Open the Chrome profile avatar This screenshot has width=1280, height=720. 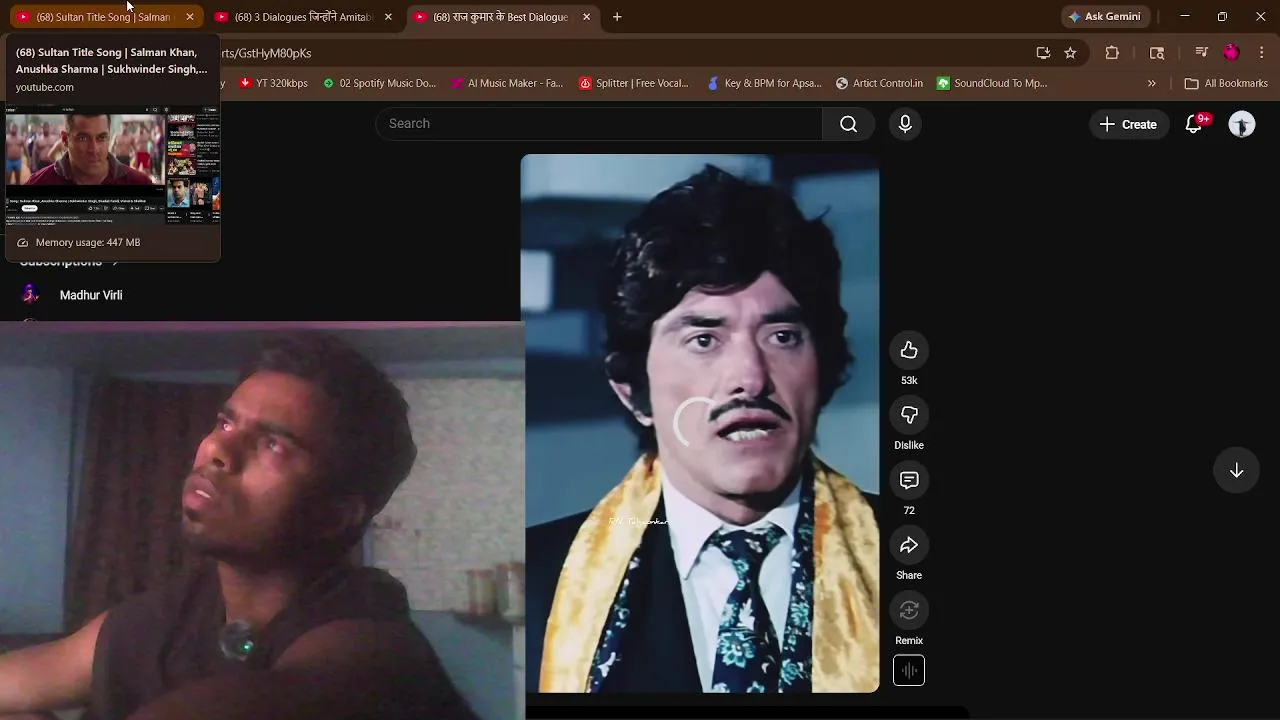1232,53
